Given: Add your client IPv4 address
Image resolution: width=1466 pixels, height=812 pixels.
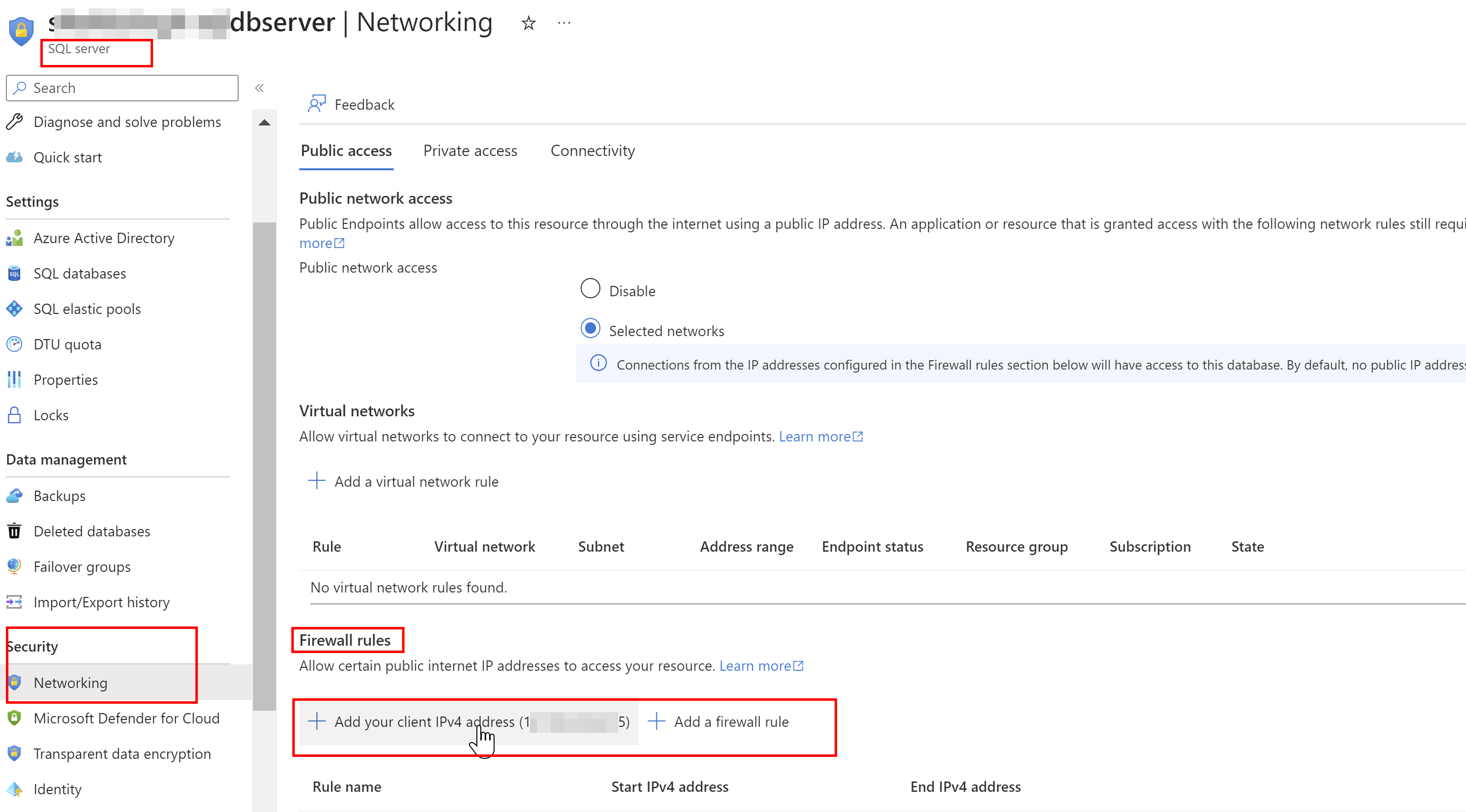Looking at the screenshot, I should (468, 721).
